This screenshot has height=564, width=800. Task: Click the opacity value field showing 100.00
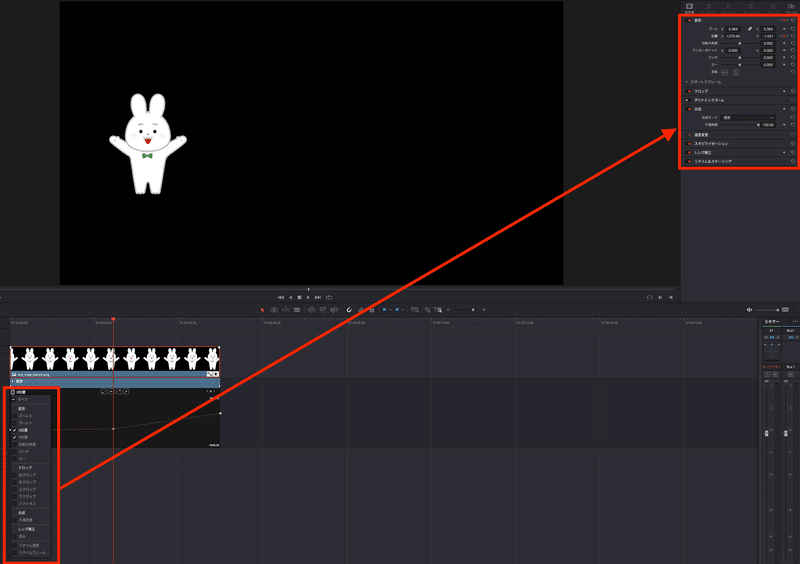[768, 125]
